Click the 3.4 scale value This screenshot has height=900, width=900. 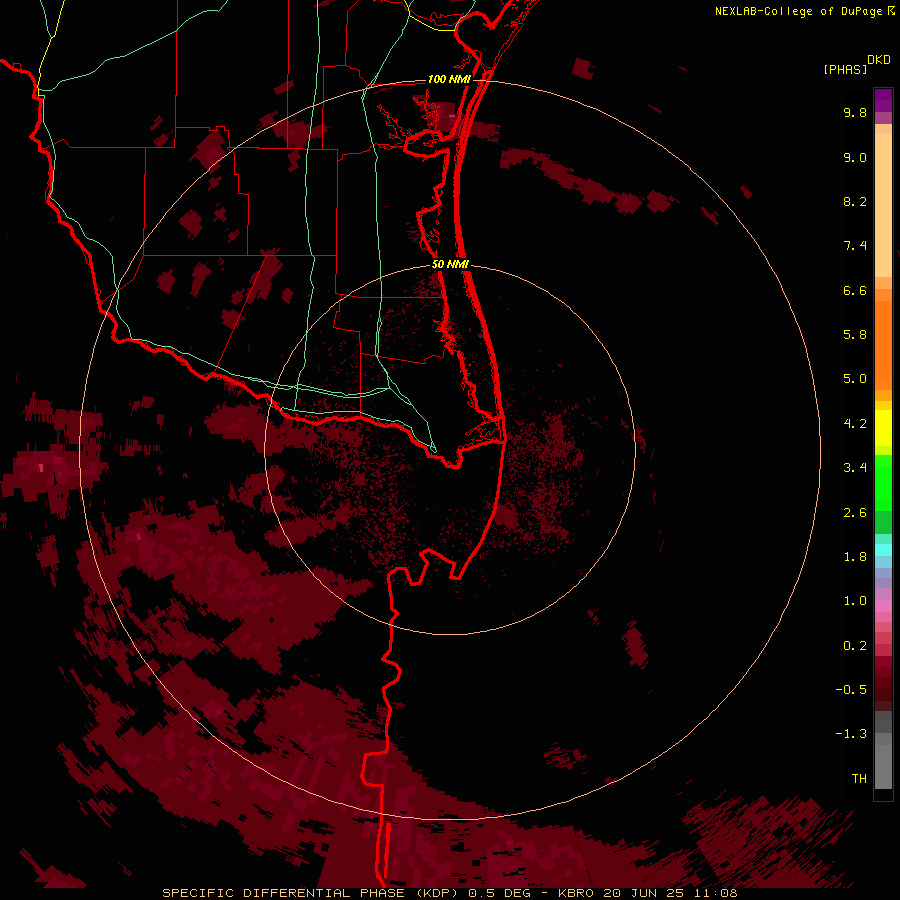pos(855,468)
